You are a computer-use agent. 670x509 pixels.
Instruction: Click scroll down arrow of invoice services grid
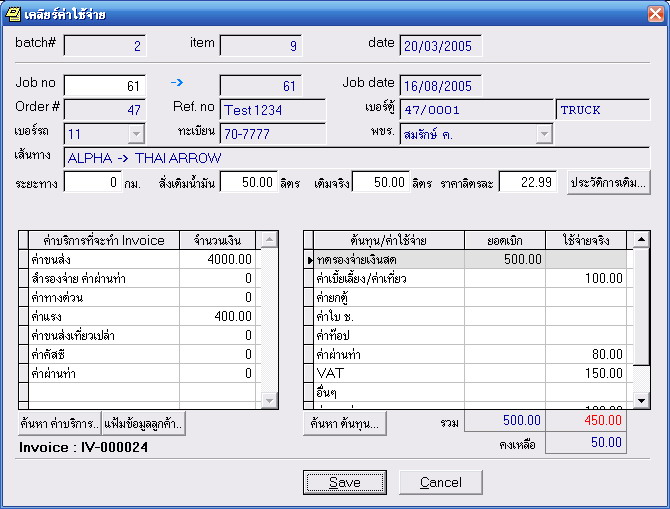[269, 400]
